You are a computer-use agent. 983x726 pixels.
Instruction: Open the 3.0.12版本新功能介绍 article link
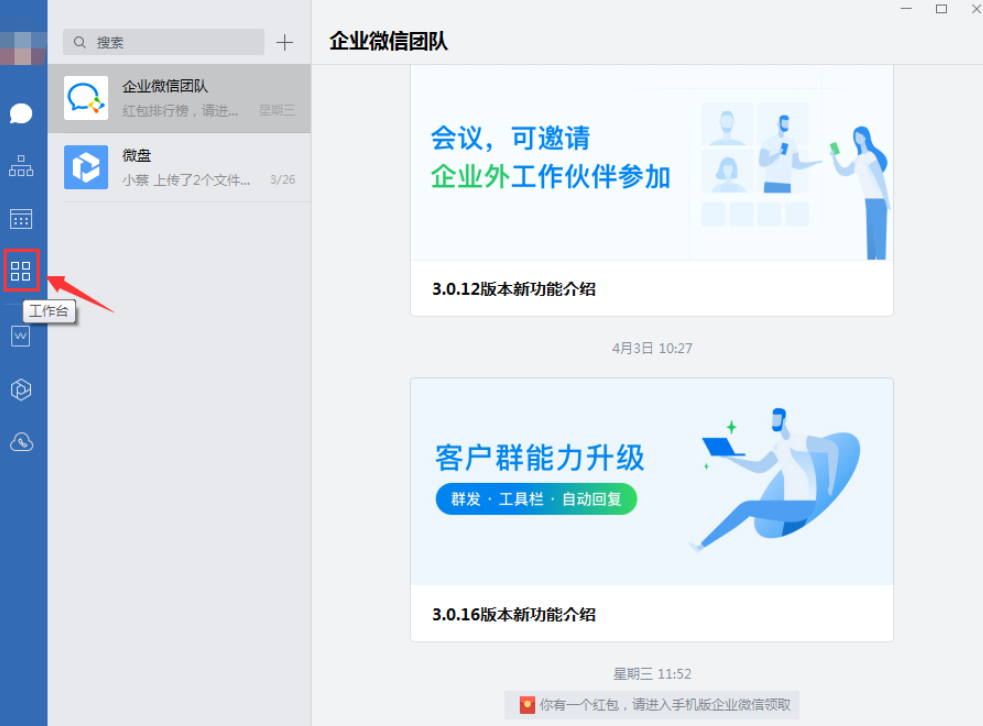[x=513, y=289]
